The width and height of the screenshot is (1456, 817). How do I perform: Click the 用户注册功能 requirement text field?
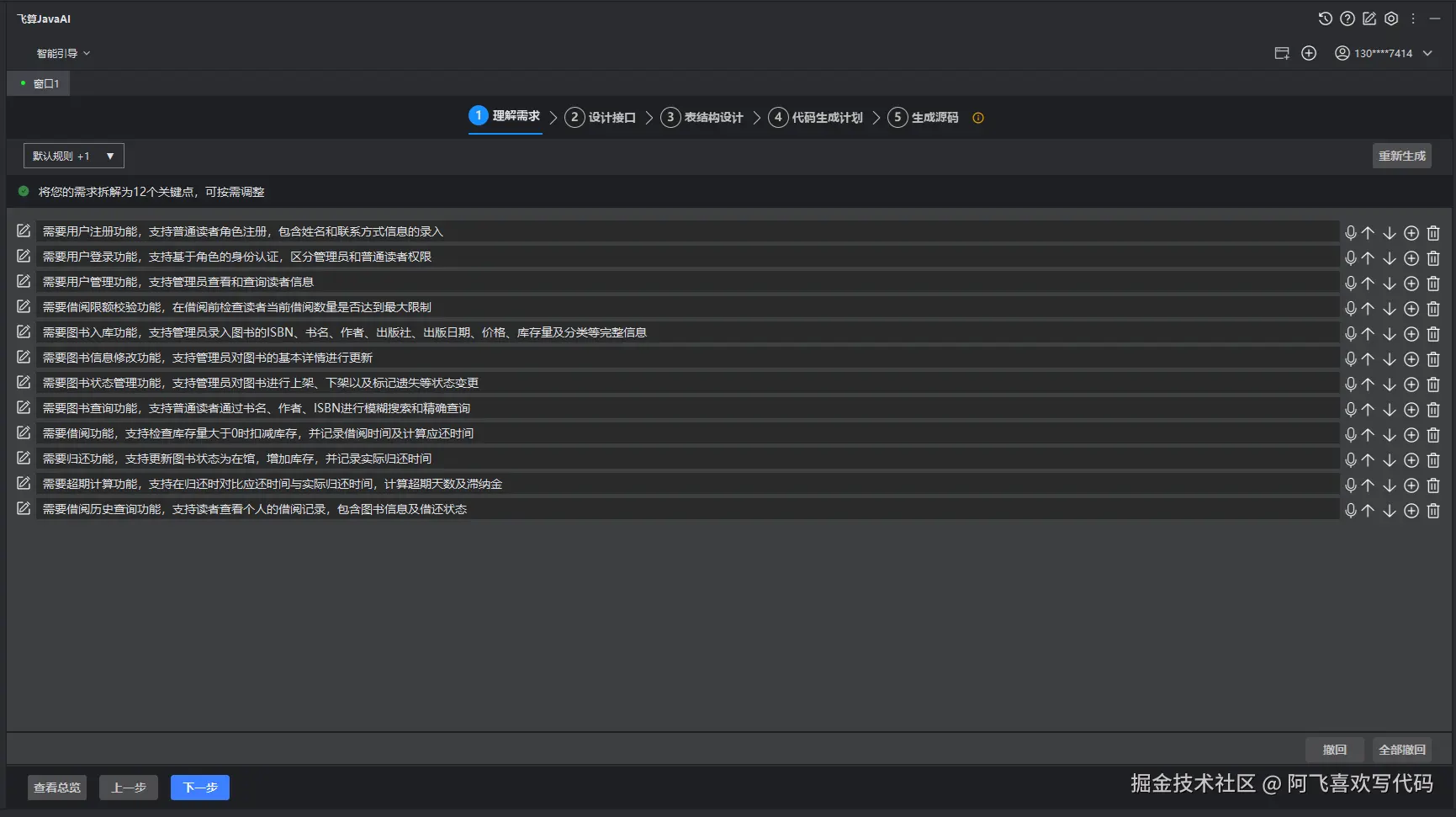coord(687,231)
